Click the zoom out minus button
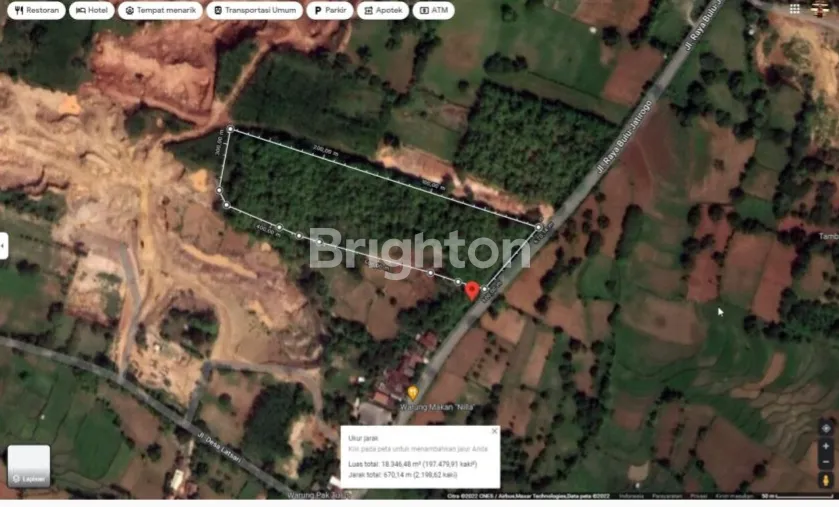Image resolution: width=839 pixels, height=507 pixels. pyautogui.click(x=826, y=462)
